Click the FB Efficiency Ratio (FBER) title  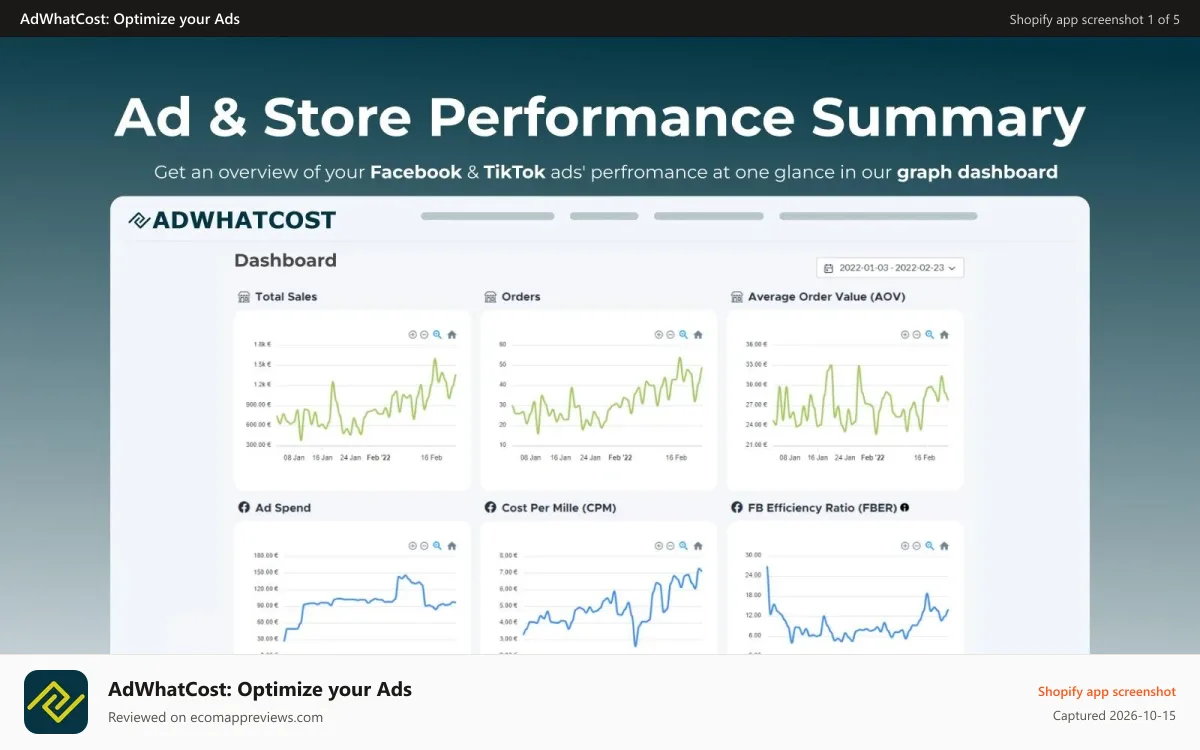click(822, 508)
